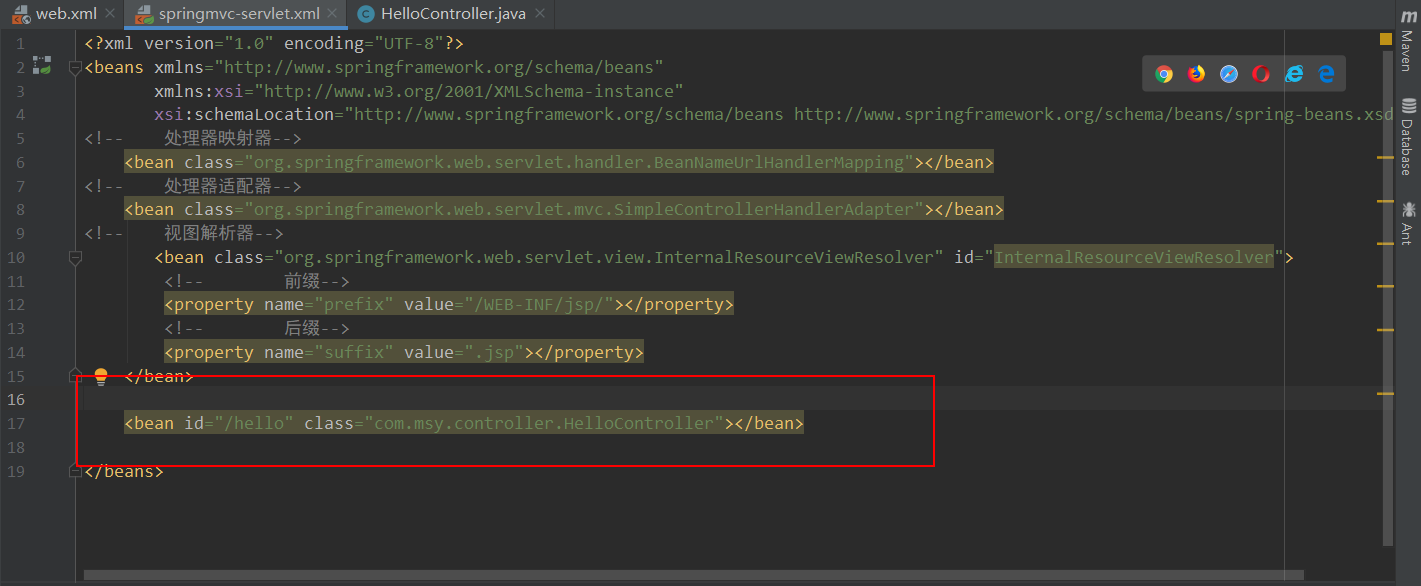Click the "/hello" bean id value

pos(254,423)
